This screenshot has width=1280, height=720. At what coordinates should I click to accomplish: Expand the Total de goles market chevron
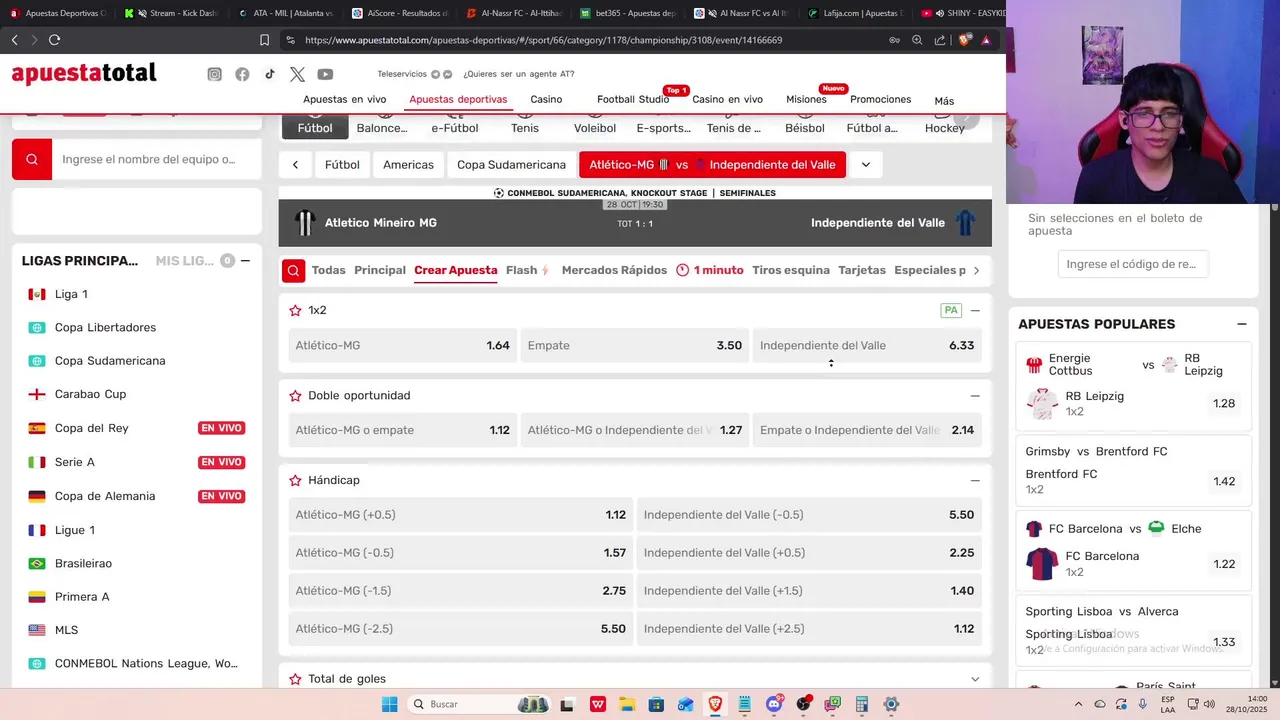975,679
